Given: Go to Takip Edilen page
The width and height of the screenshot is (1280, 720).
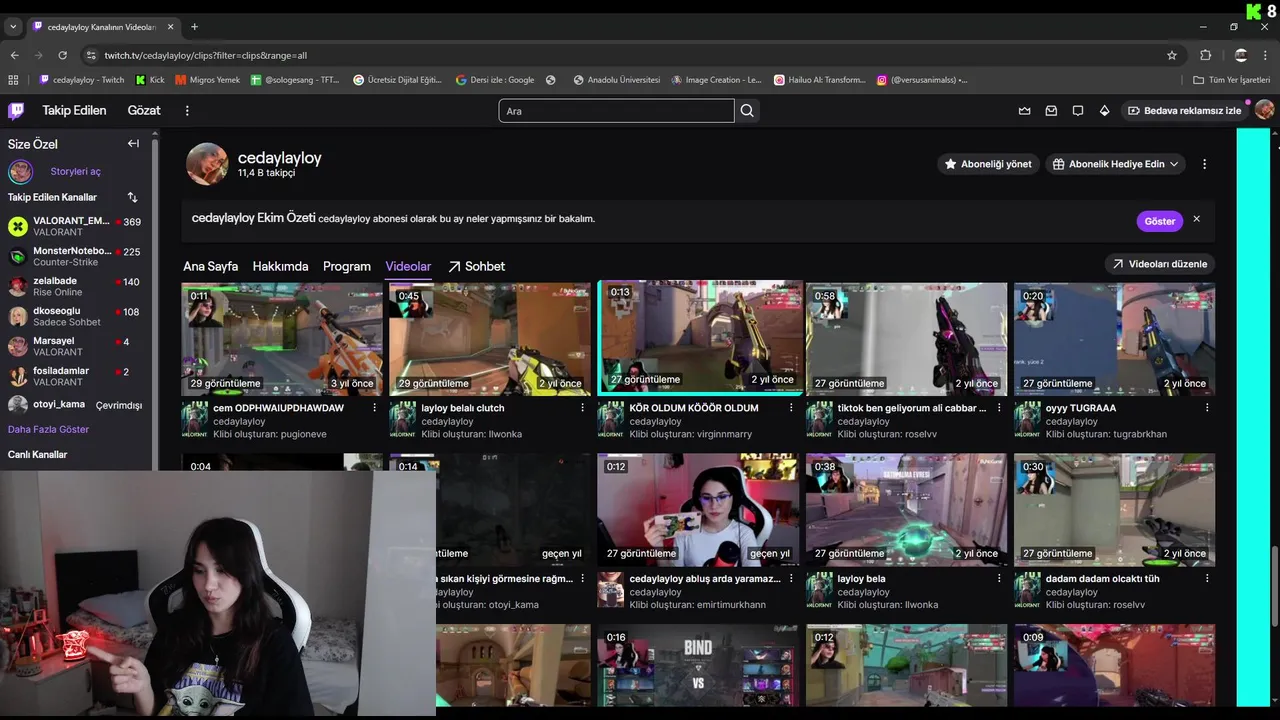Looking at the screenshot, I should pyautogui.click(x=74, y=110).
